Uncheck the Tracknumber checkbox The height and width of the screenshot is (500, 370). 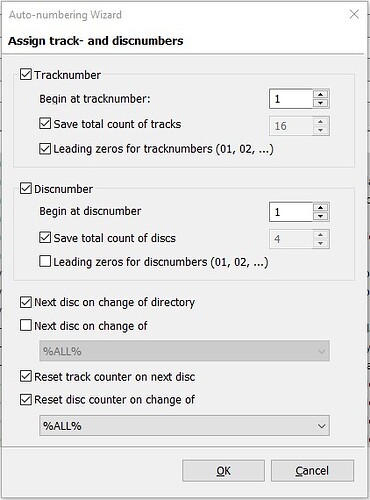26,74
